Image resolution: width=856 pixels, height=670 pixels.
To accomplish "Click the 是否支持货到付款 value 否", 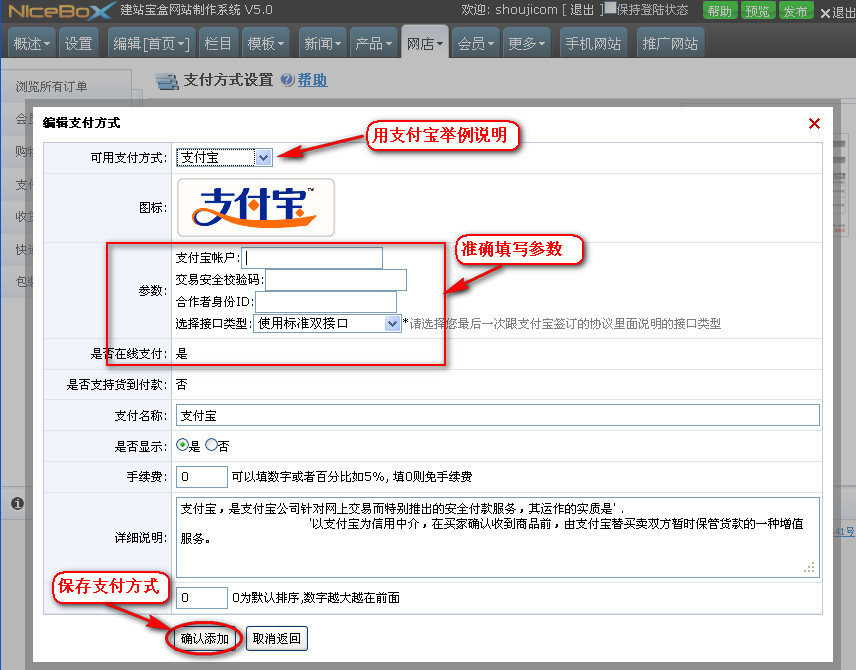I will pos(182,384).
